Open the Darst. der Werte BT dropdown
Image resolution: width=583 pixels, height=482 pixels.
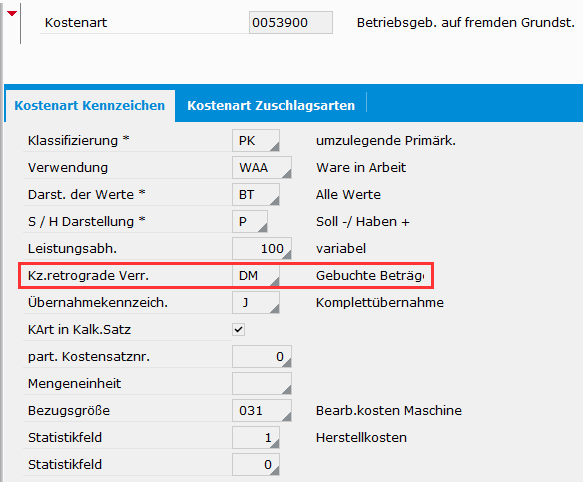click(256, 195)
